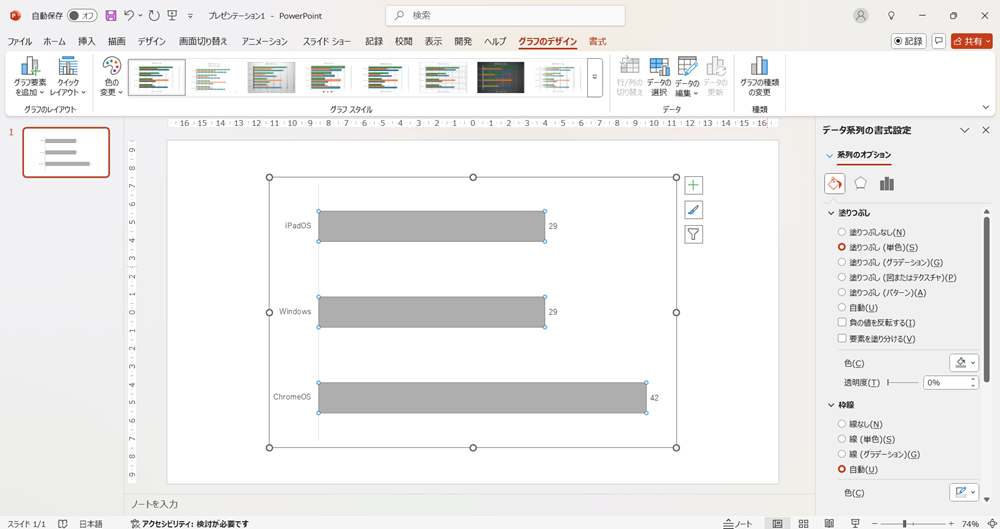Select 線 (グラデーション) border option
Screen dimensions: 1000x529
pos(842,454)
